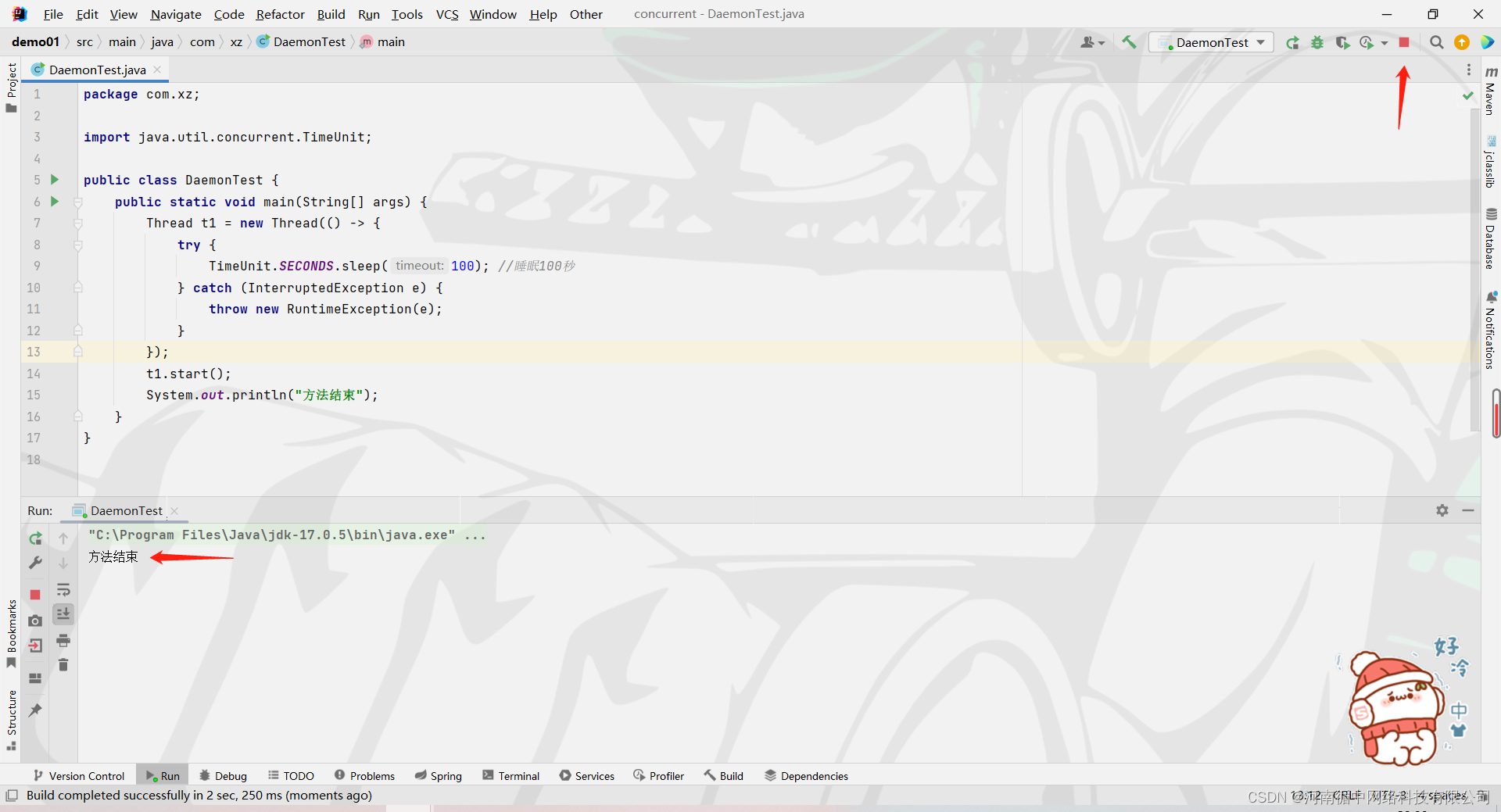Open the Refactor menu

280,14
